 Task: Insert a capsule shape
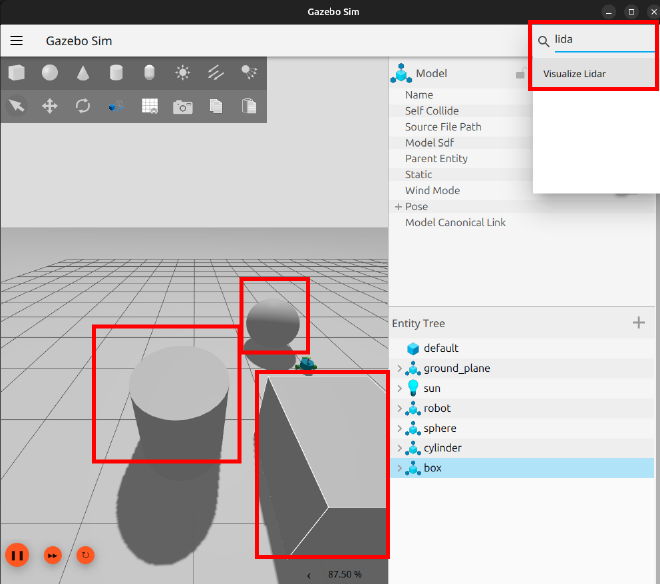[149, 72]
